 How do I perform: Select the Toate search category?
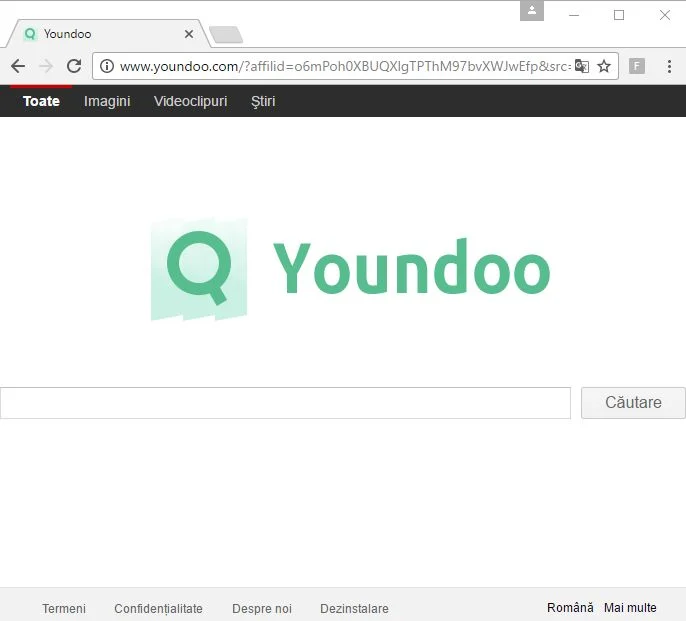pos(41,101)
